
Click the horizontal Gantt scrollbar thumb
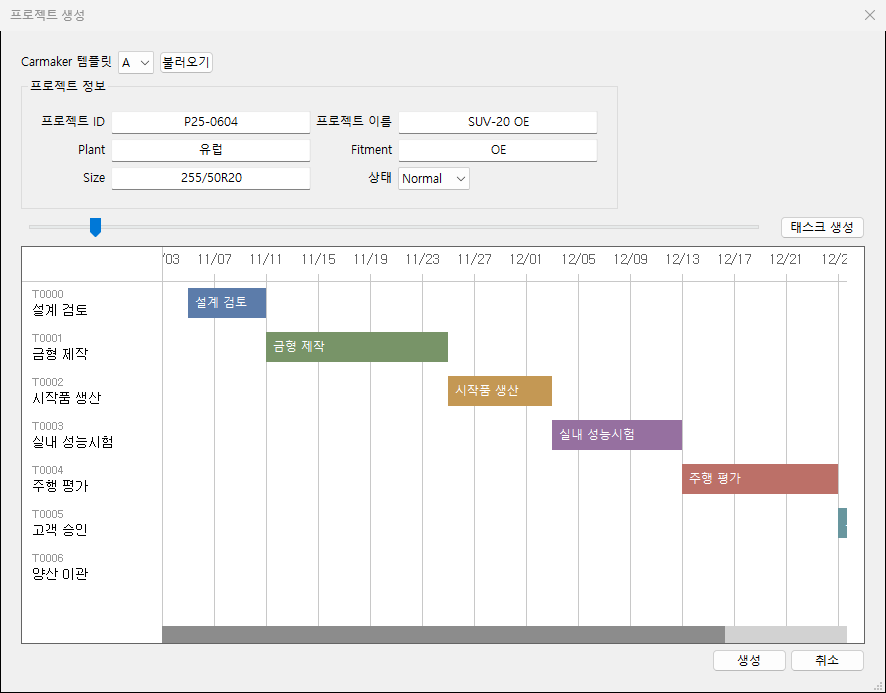coord(444,634)
